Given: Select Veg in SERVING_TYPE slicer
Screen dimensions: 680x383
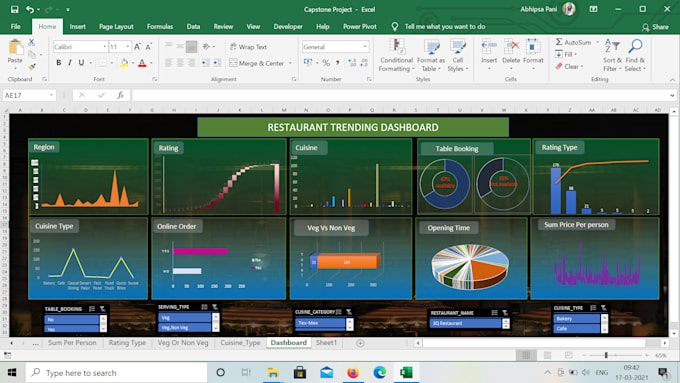Looking at the screenshot, I should click(x=184, y=318).
